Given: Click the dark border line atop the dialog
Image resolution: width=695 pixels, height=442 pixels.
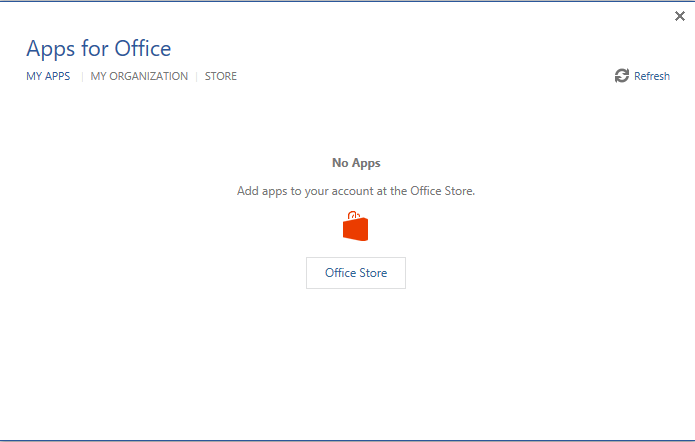Looking at the screenshot, I should (347, 1).
